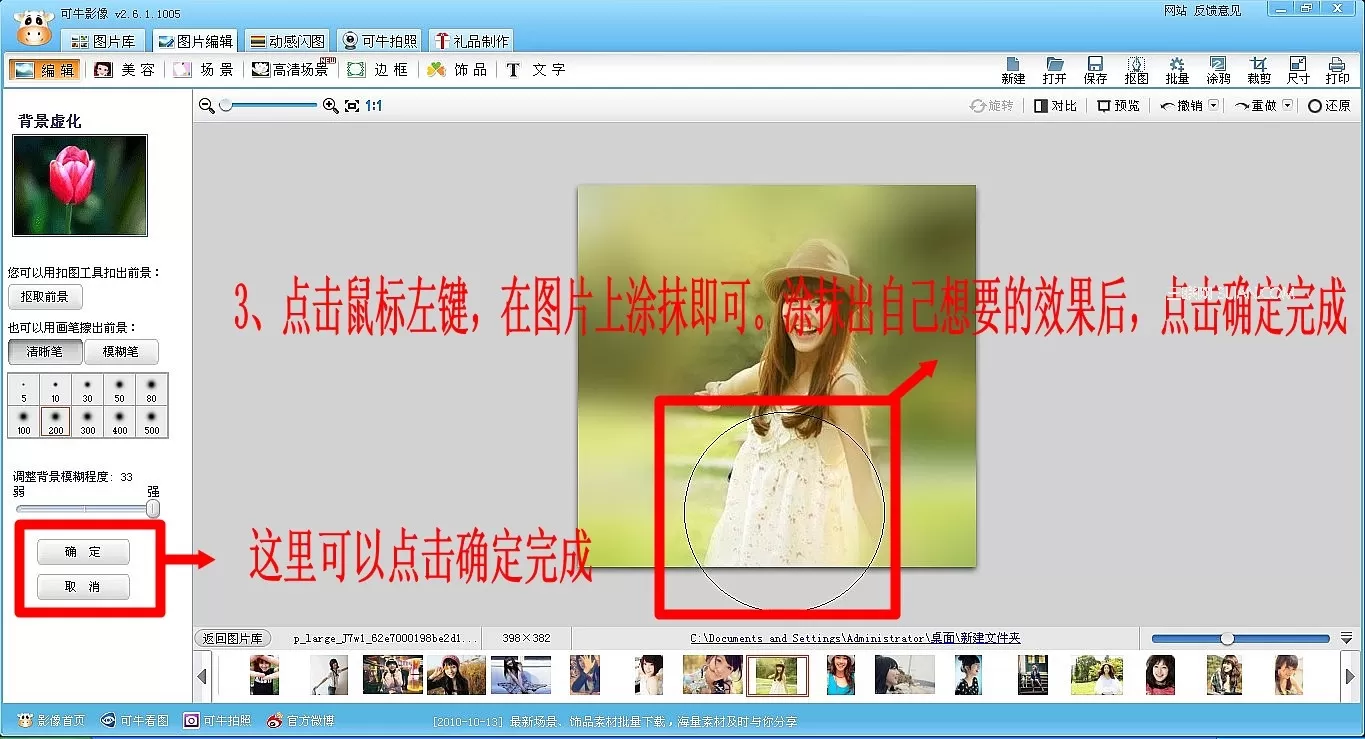Open the 场景 scene menu
Screen dimensions: 1365x739
204,70
